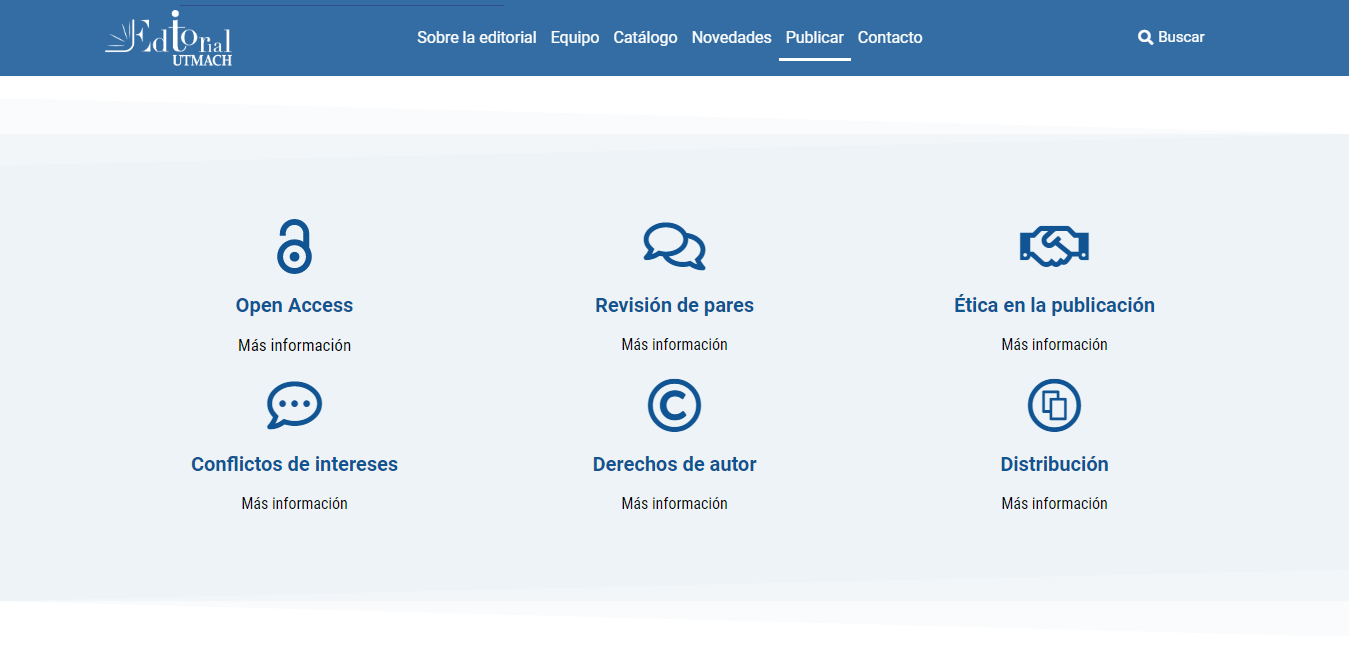Viewport: 1349px width, 657px height.
Task: Click the speech bubbles Revisión de pares icon
Action: [674, 246]
